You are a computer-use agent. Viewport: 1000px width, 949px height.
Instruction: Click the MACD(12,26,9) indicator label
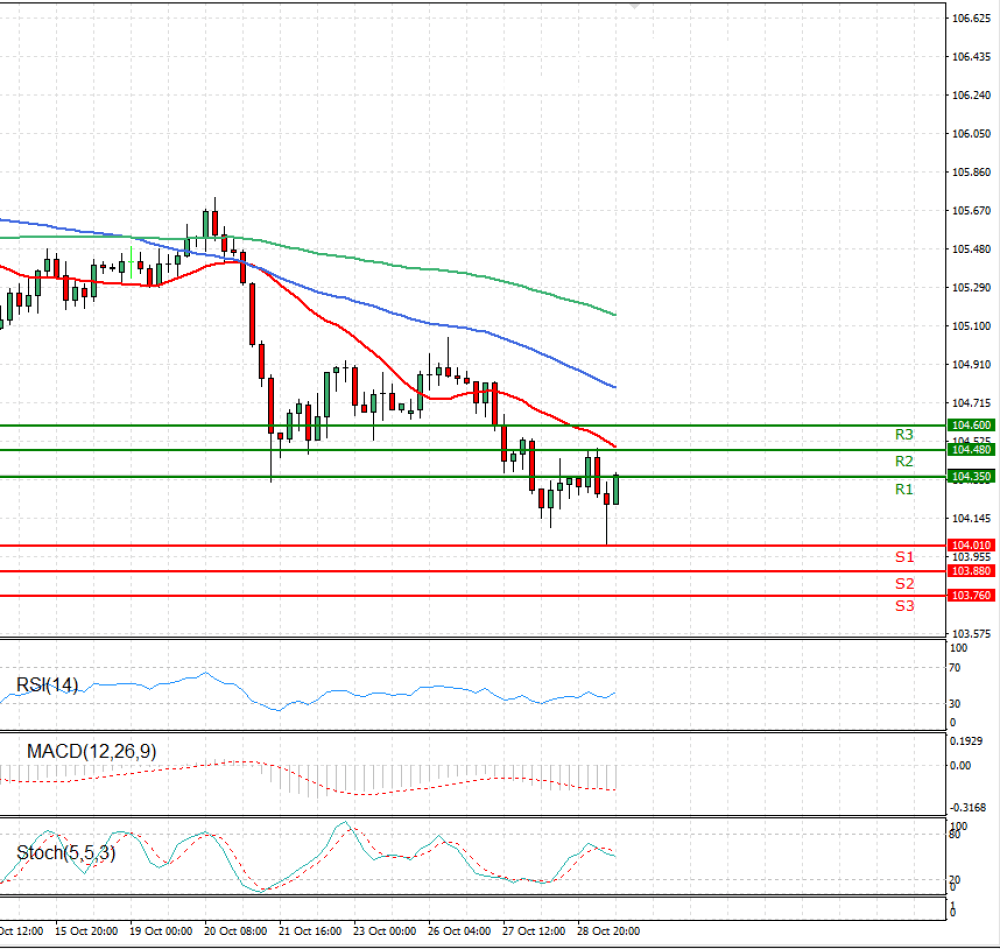[91, 751]
